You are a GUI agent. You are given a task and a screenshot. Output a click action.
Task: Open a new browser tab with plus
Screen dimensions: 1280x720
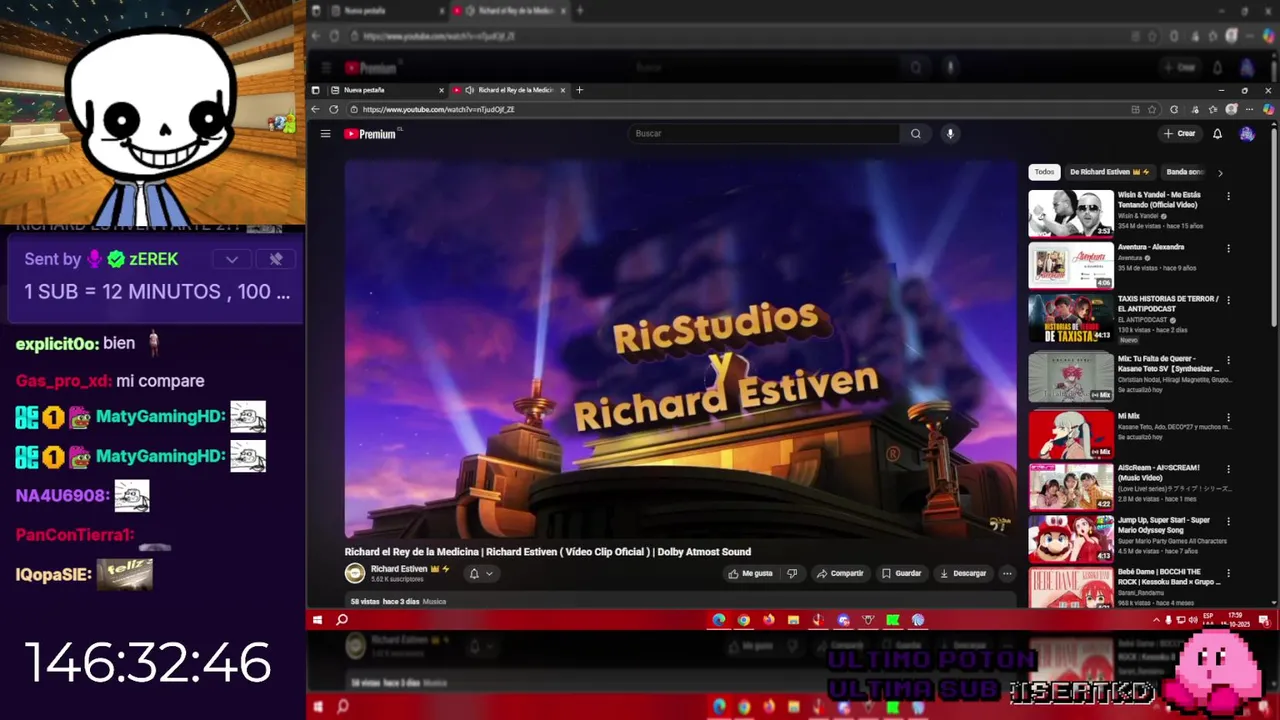pyautogui.click(x=579, y=90)
